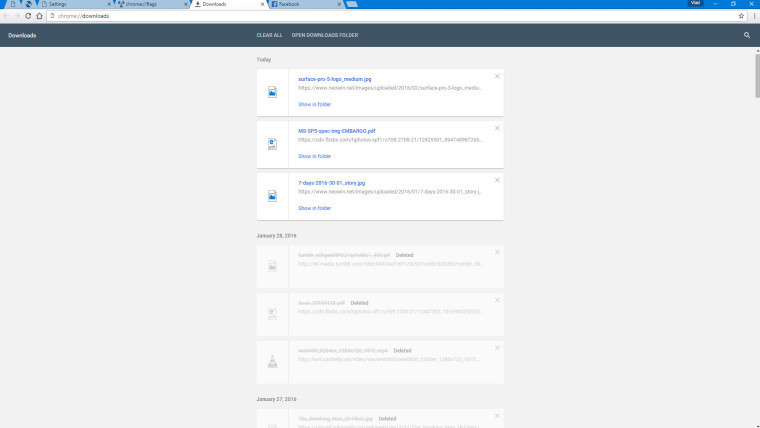Viewport: 760px width, 428px height.
Task: Show the EMBARGO.pdf in folder
Action: click(x=315, y=156)
